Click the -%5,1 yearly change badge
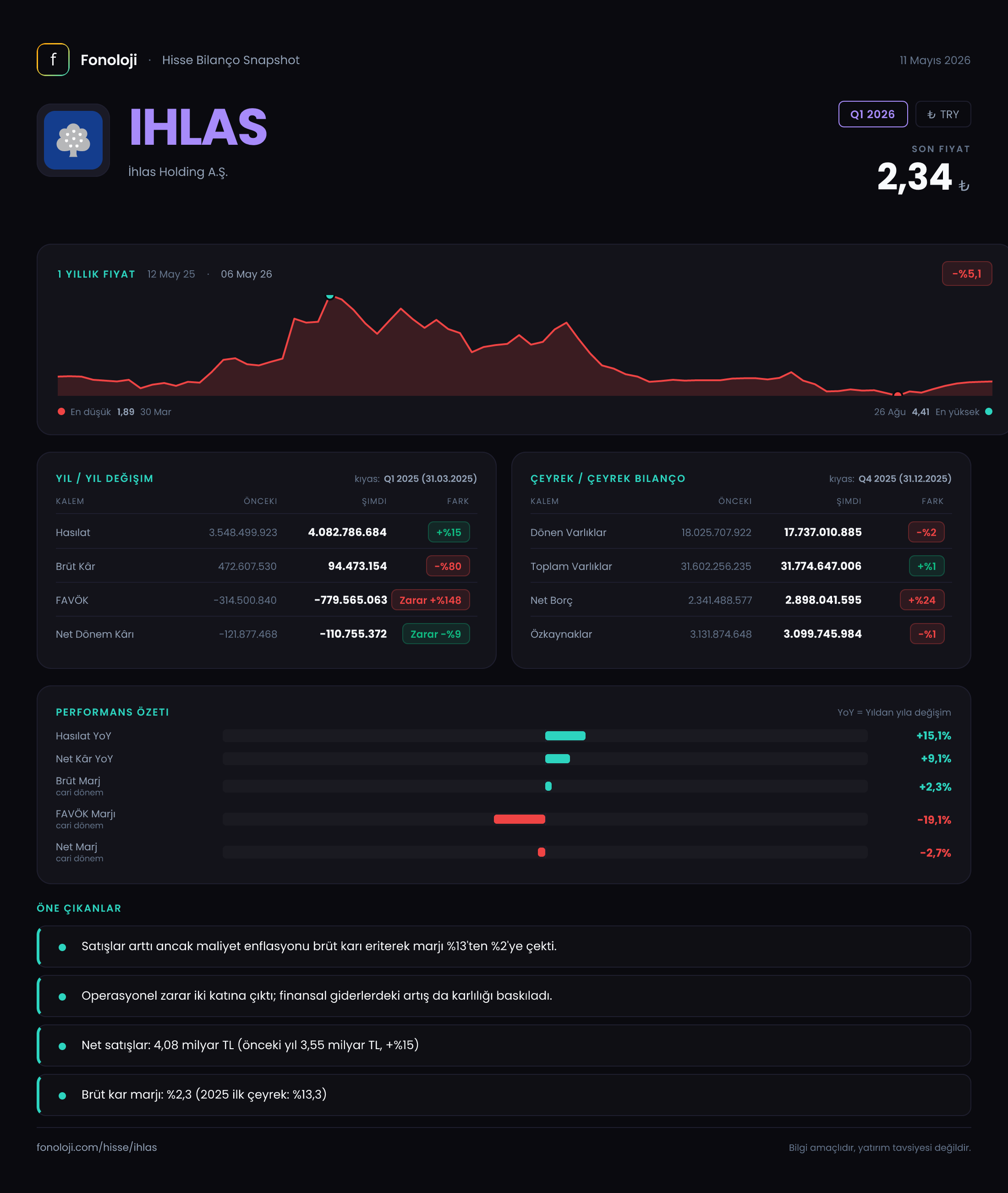This screenshot has height=1193, width=1008. click(966, 274)
